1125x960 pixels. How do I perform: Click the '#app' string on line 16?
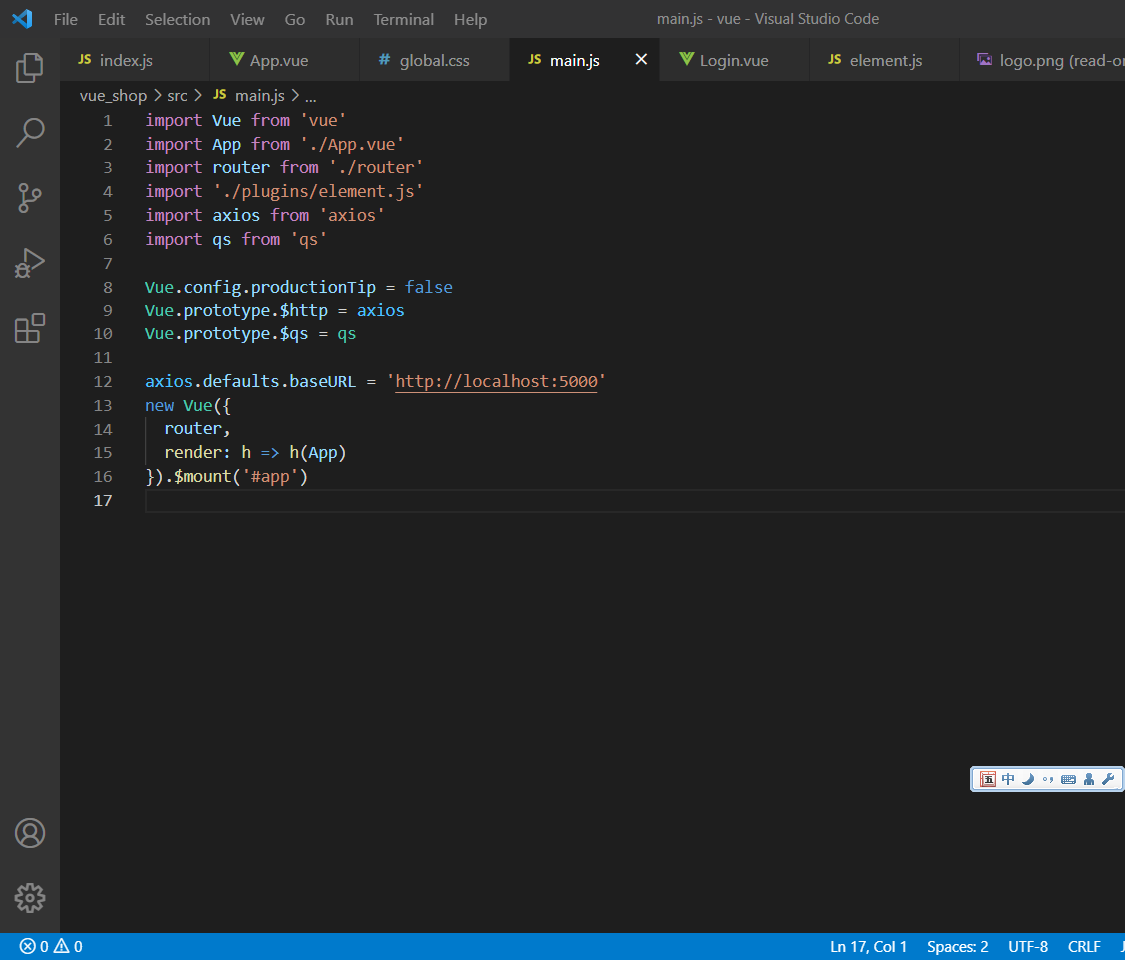(x=270, y=476)
